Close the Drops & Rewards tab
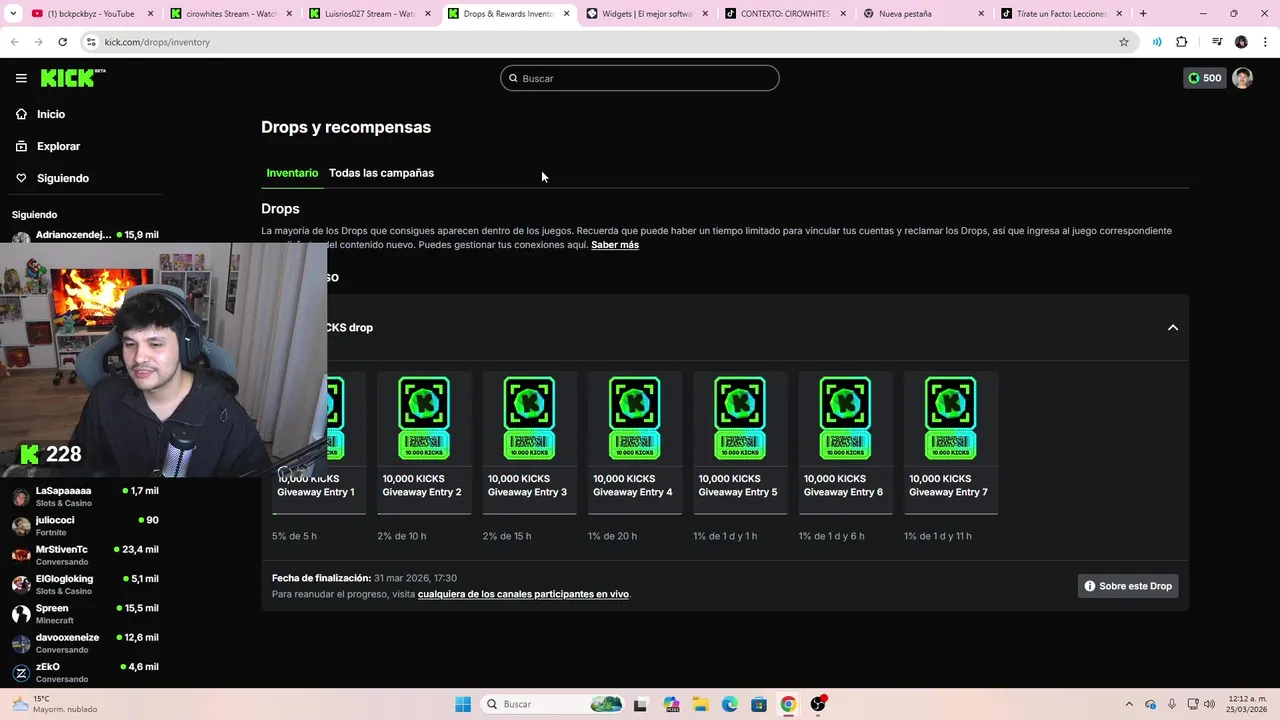This screenshot has height=720, width=1280. (567, 14)
